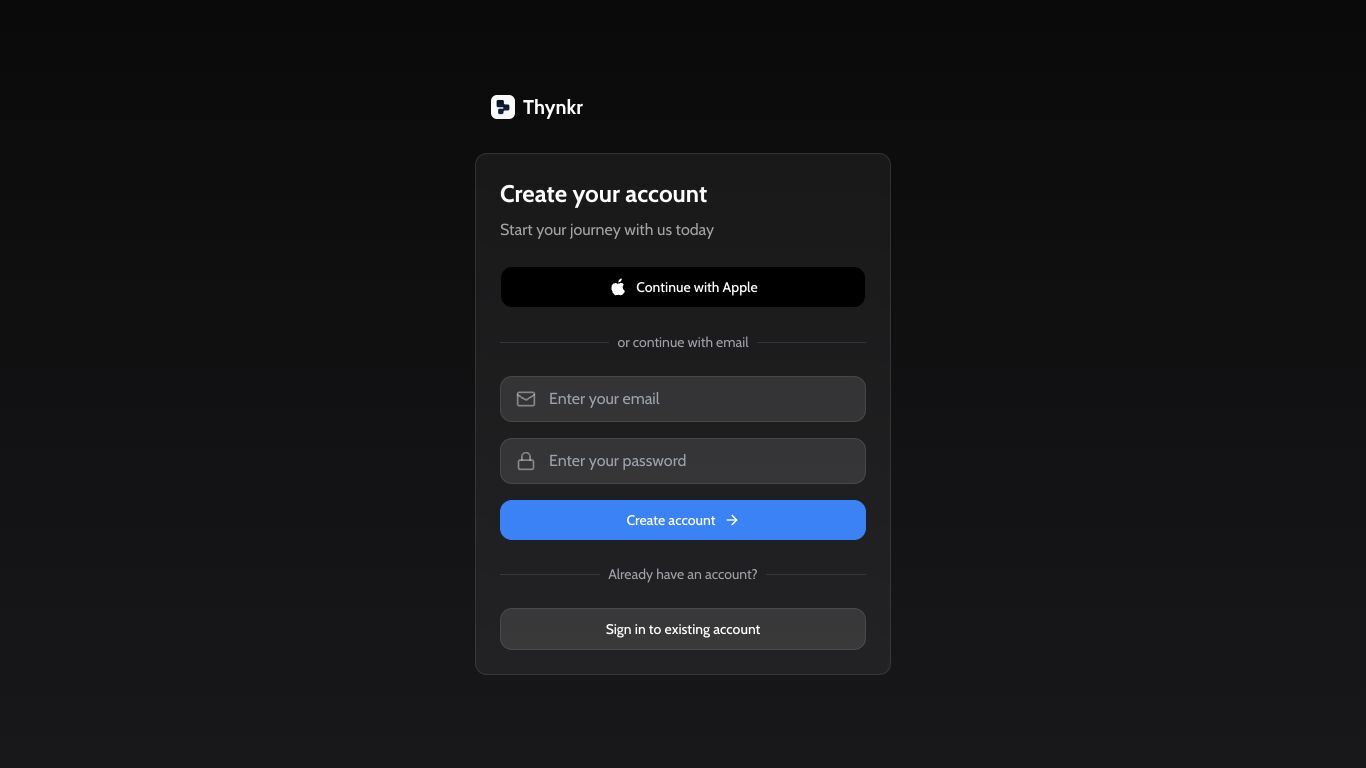Screen dimensions: 1366x768
Task: Click the Create your account heading
Action: 603,194
